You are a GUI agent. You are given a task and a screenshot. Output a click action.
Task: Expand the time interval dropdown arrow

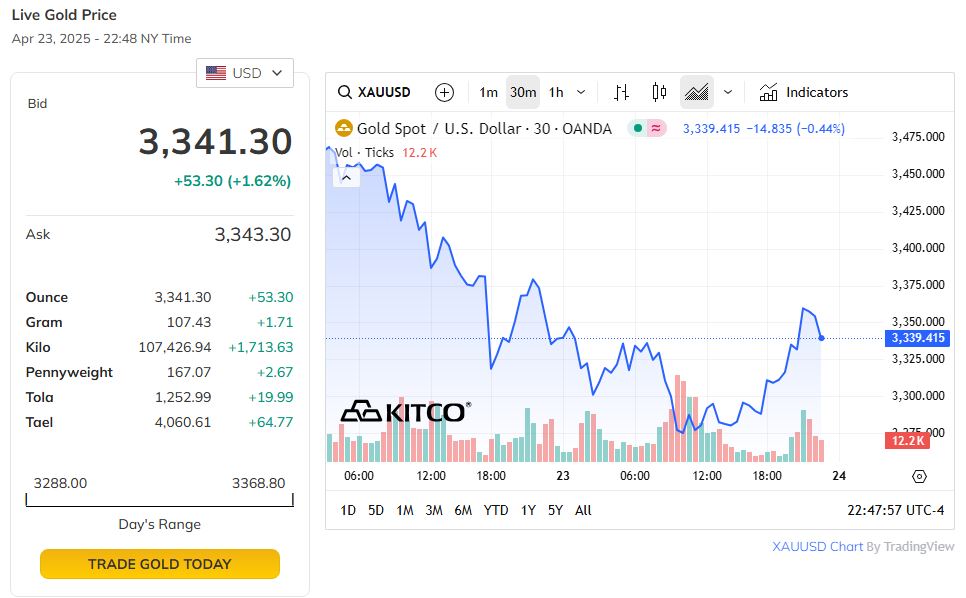[581, 92]
